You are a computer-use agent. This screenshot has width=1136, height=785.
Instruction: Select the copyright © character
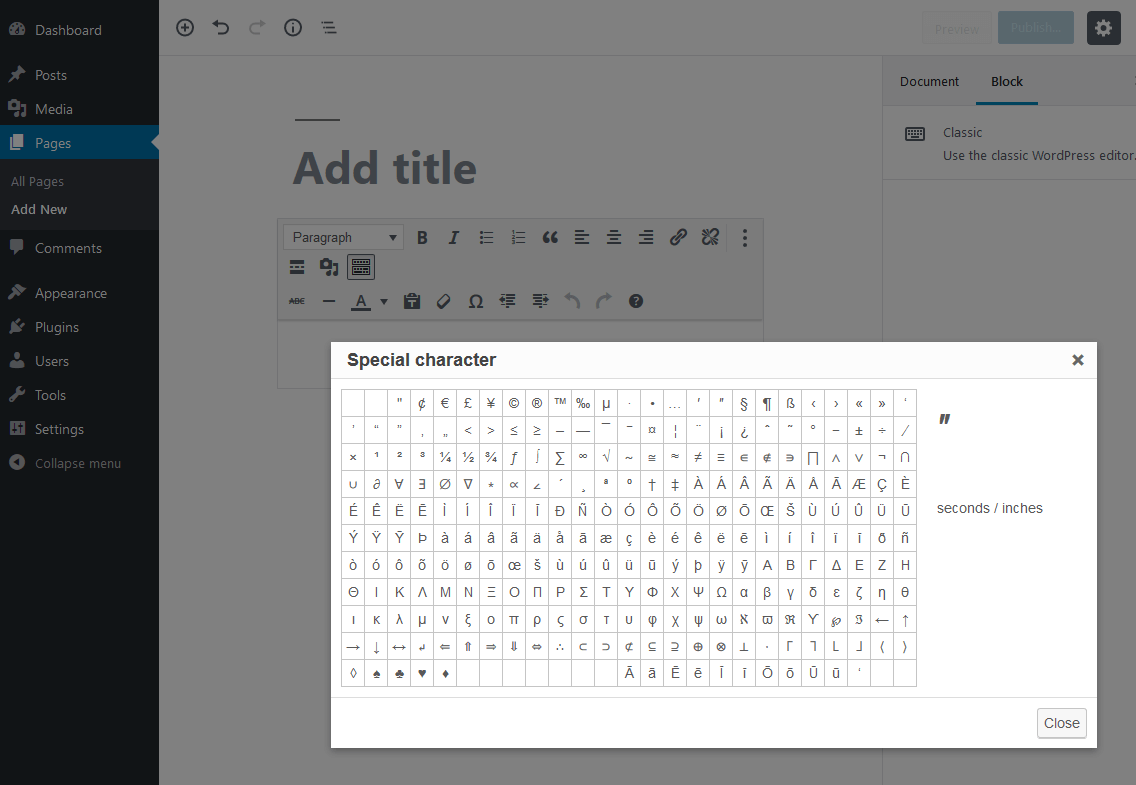pos(514,403)
